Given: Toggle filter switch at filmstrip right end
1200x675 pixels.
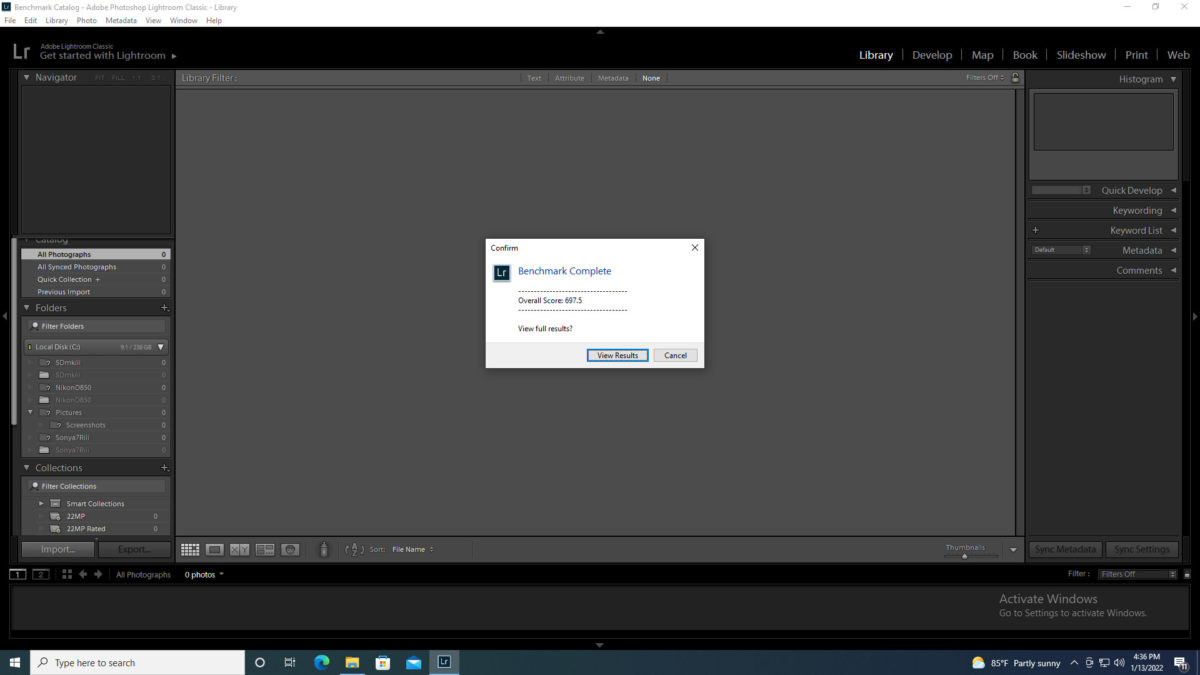Looking at the screenshot, I should 1186,574.
